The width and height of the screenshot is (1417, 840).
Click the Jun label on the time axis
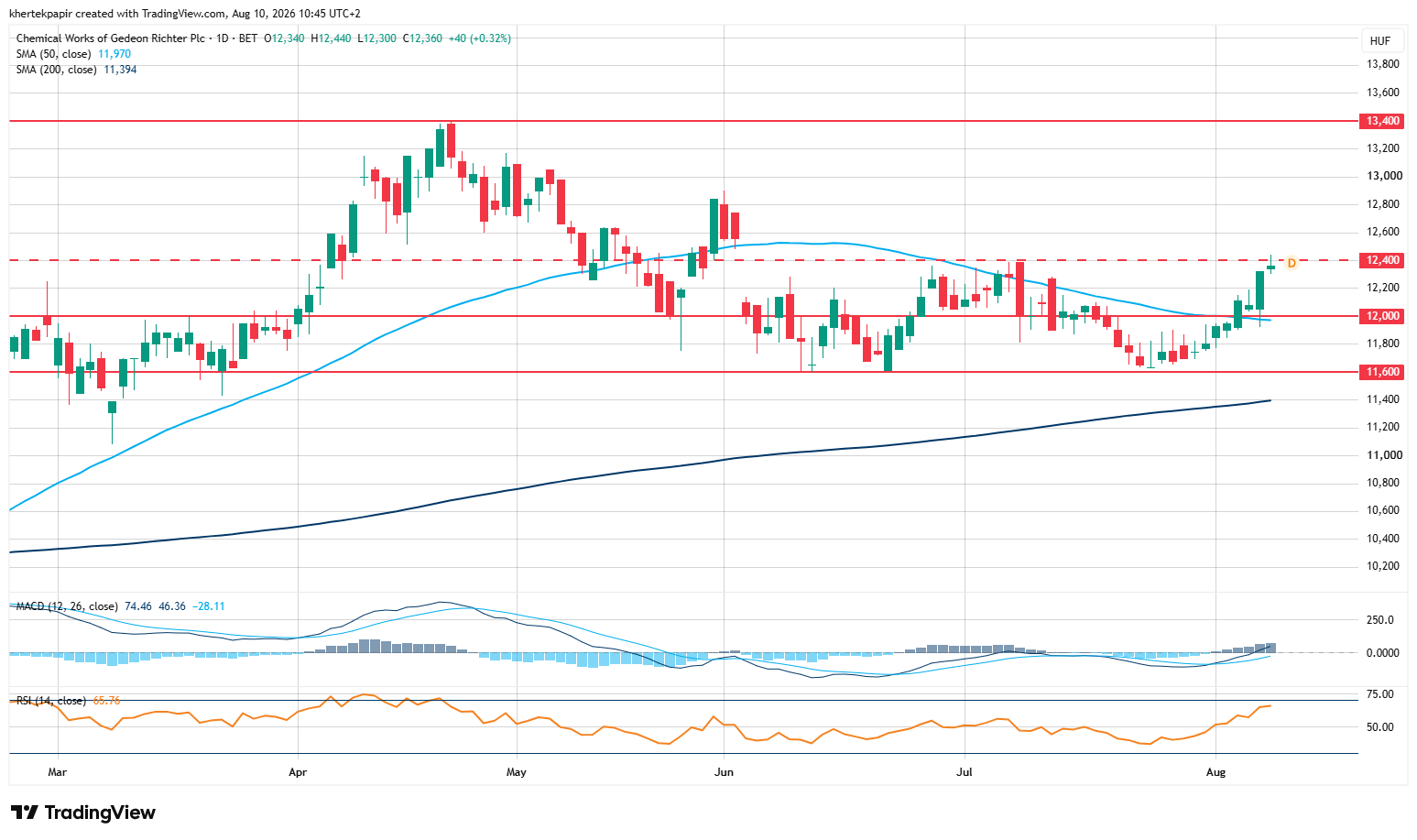724,772
